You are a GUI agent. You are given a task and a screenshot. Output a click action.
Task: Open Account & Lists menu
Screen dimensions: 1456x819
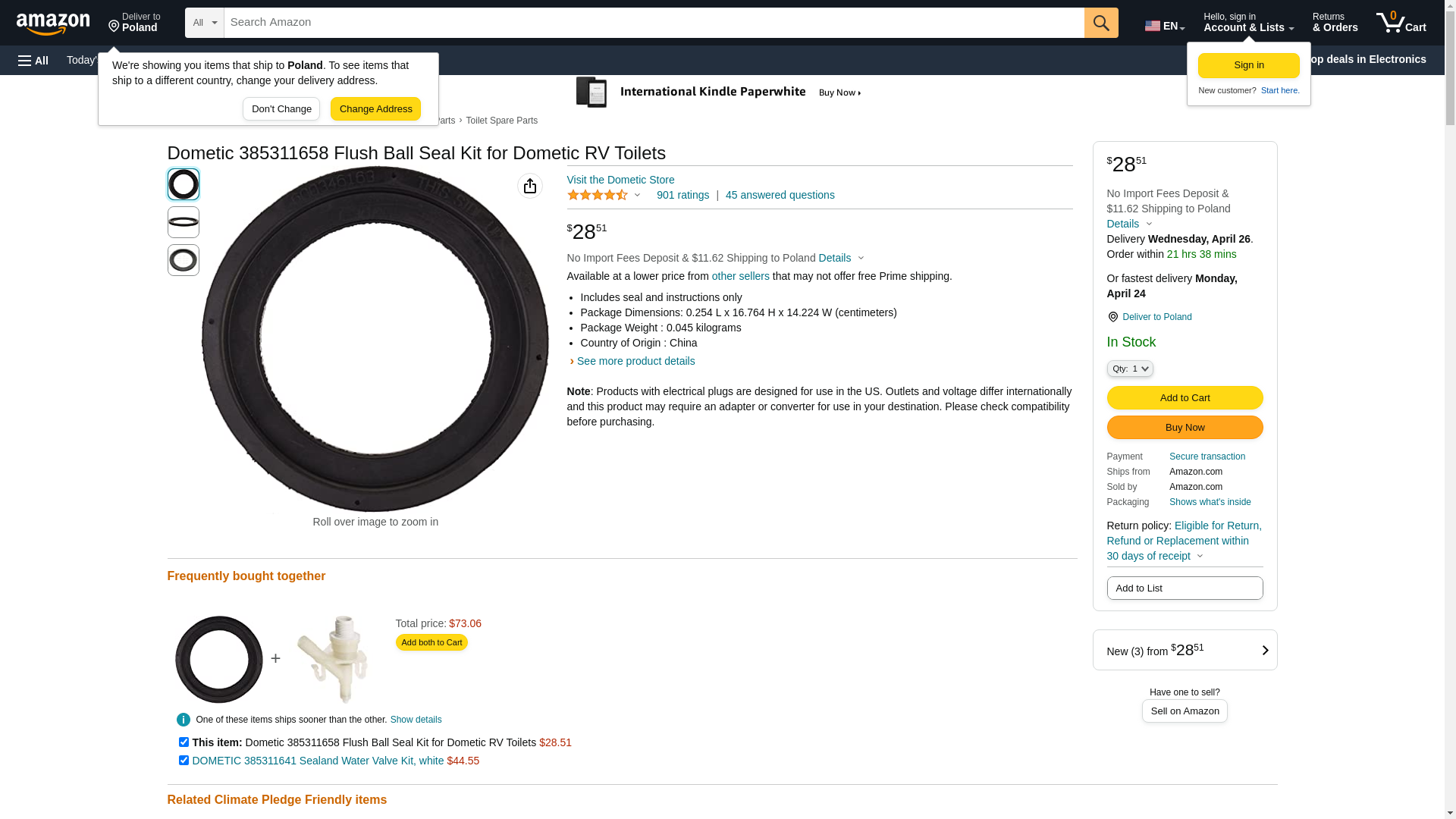point(1248,23)
